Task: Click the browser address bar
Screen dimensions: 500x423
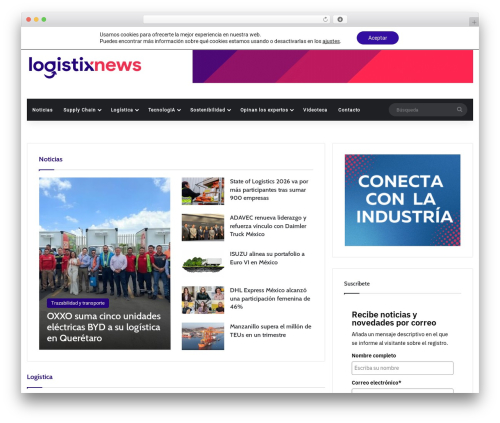Action: pyautogui.click(x=237, y=20)
